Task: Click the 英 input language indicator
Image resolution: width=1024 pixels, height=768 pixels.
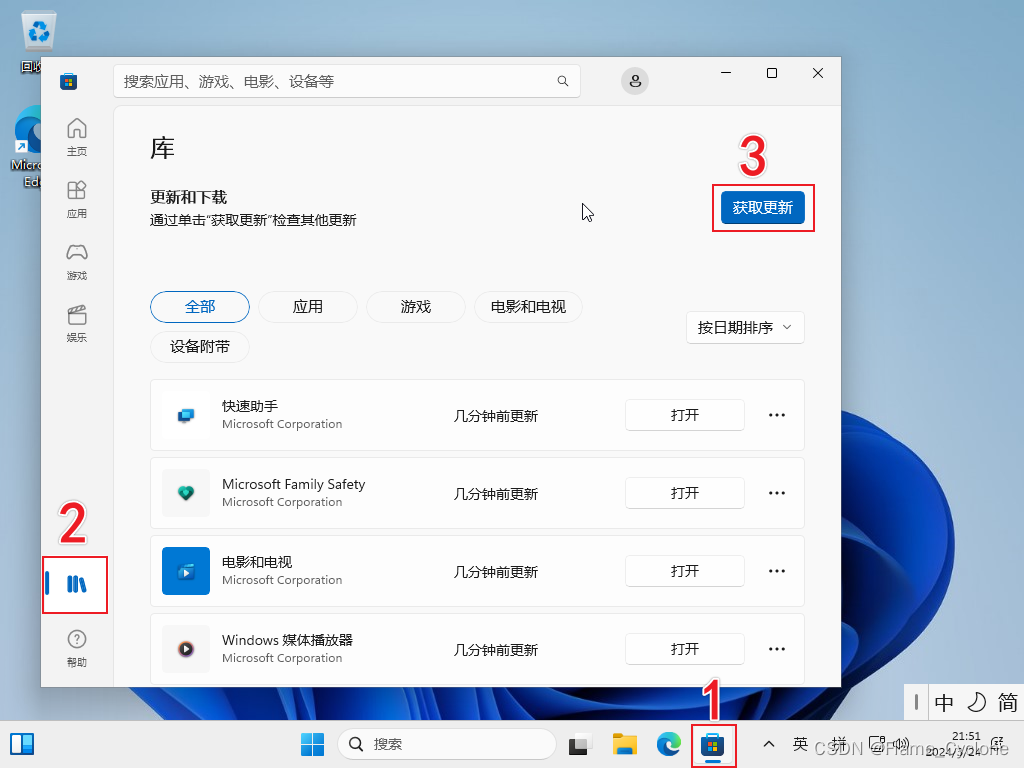Action: [x=800, y=744]
